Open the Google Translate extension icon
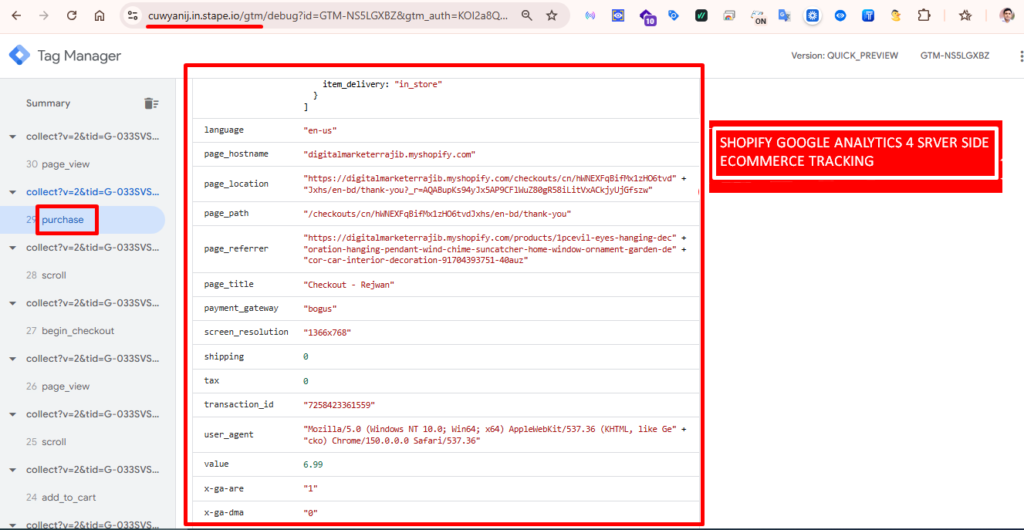The height and width of the screenshot is (530, 1024). 785,16
